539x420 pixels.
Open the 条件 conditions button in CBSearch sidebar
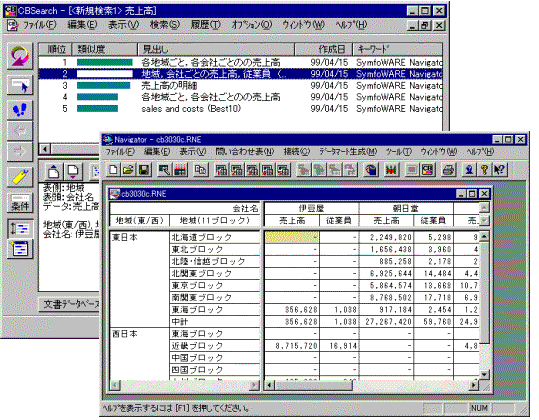pyautogui.click(x=20, y=203)
